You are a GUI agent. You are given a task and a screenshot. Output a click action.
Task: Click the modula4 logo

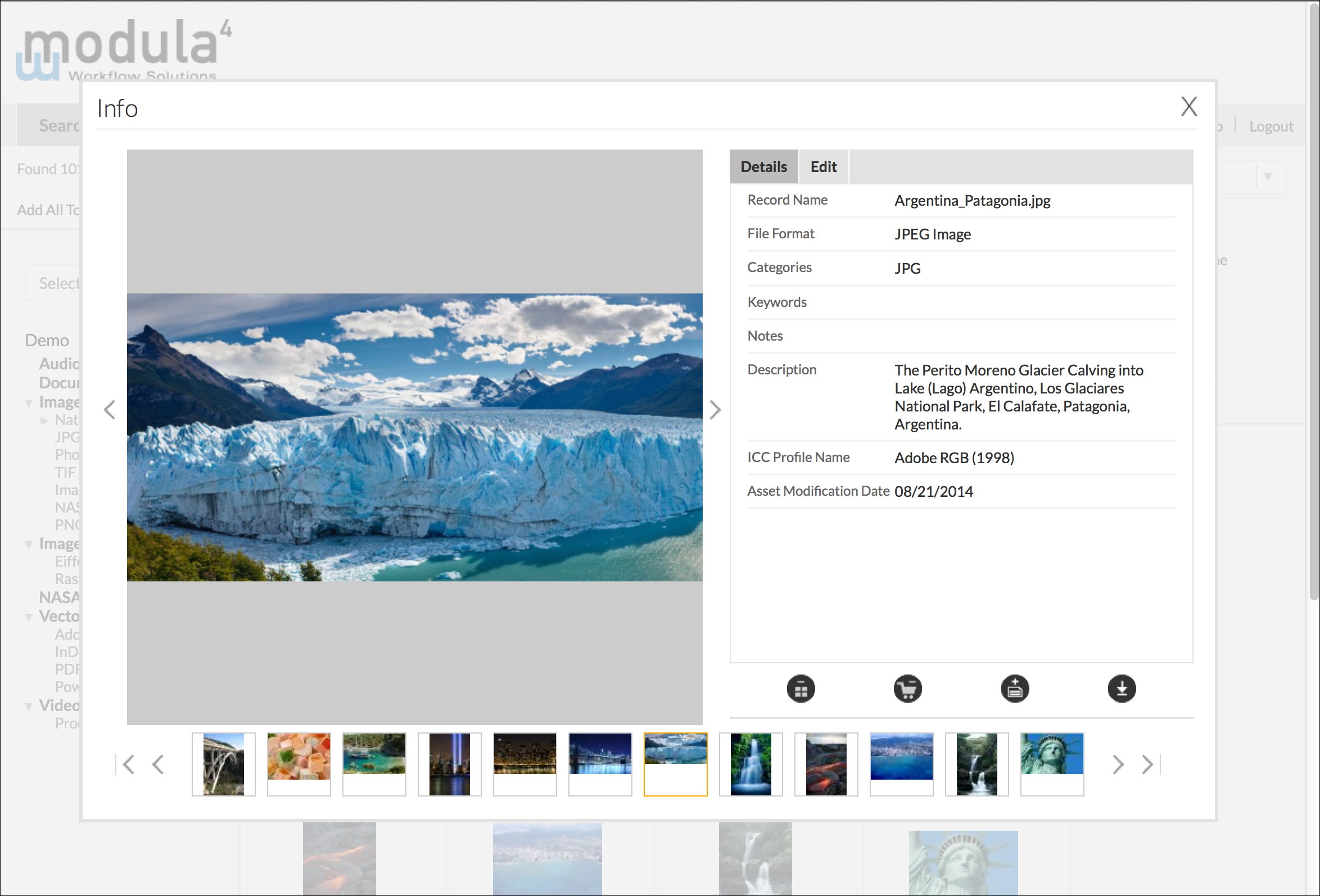124,49
